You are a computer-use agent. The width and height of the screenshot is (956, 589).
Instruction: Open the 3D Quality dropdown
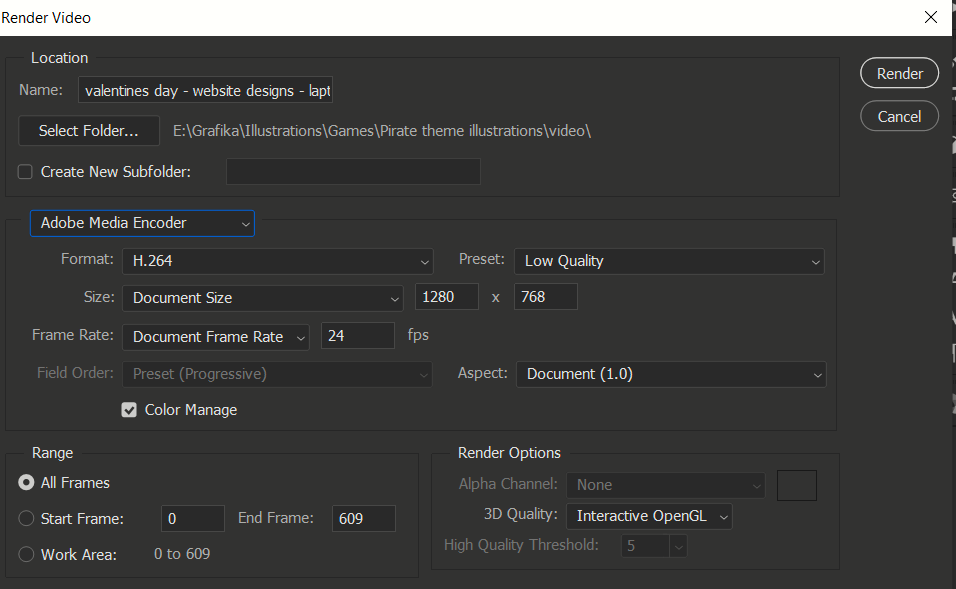[648, 516]
